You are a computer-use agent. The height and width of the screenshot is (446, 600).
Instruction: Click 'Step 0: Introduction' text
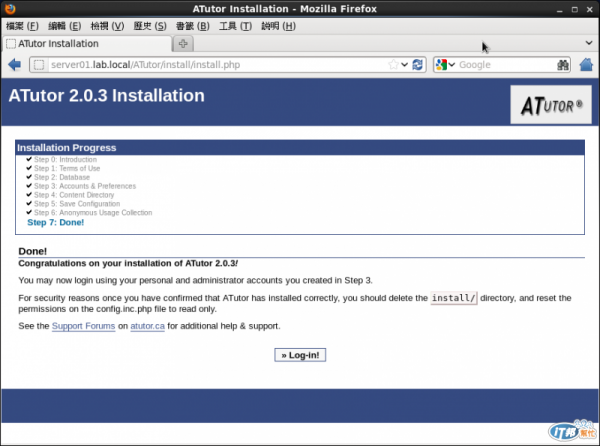65,160
